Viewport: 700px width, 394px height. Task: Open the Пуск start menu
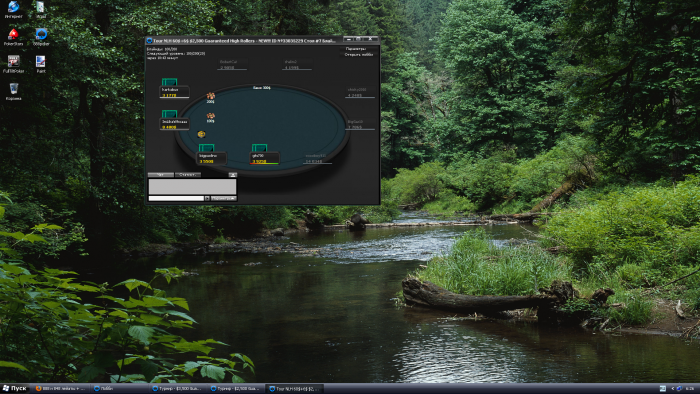coord(14,389)
